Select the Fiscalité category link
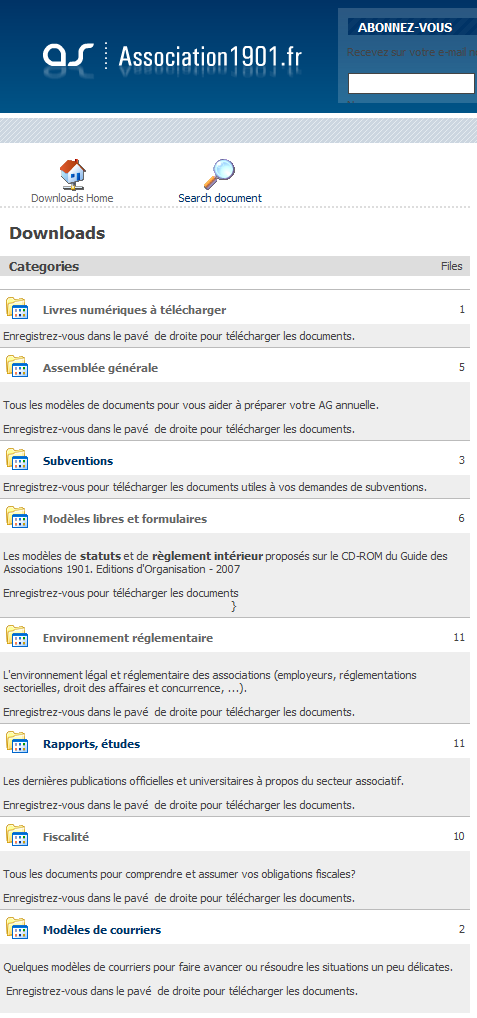 tap(66, 838)
